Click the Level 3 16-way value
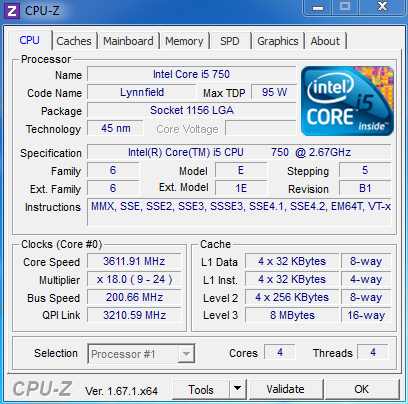The image size is (408, 404). [x=366, y=315]
